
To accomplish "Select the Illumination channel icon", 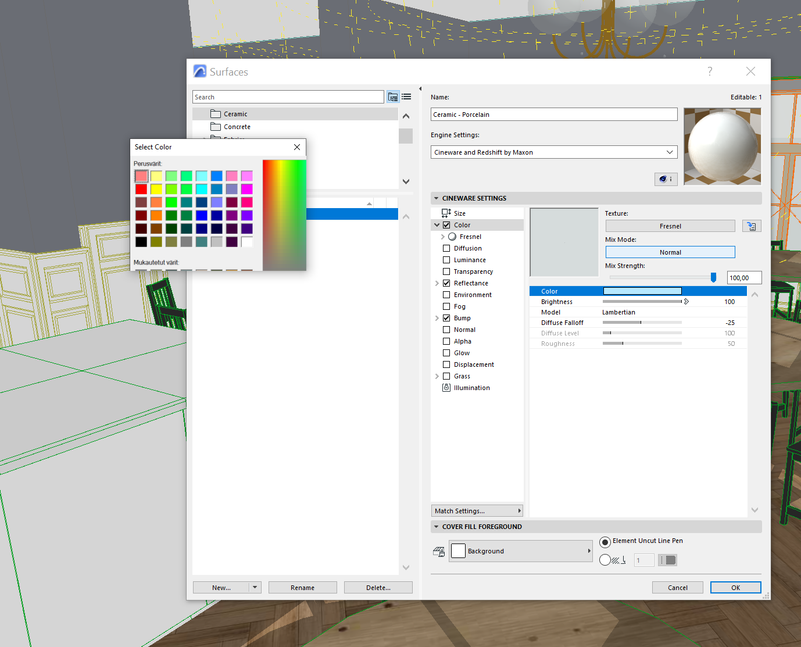I will point(446,388).
